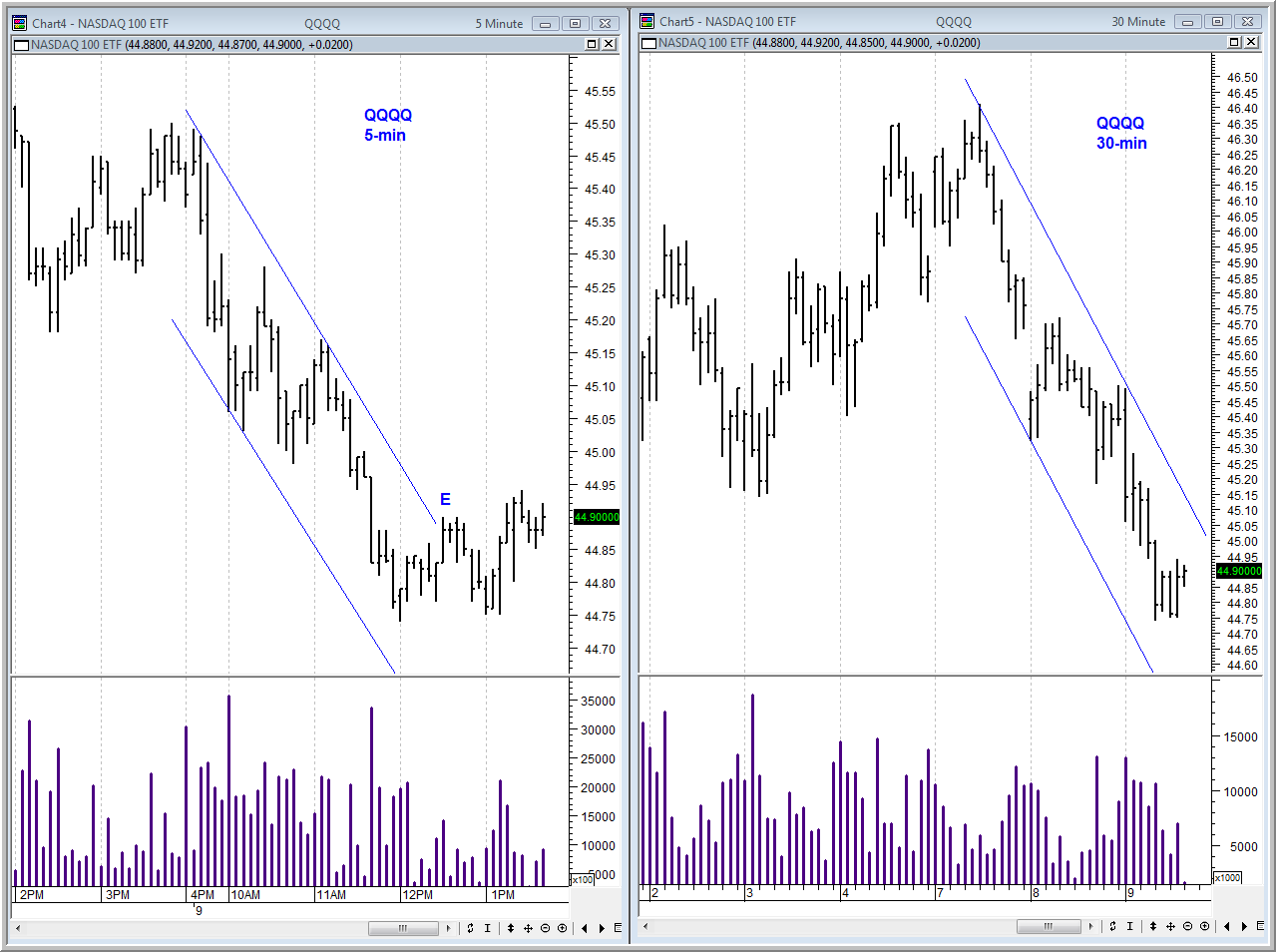The width and height of the screenshot is (1276, 952).
Task: Step forward with right triangle on 5 Minute chart
Action: [602, 928]
